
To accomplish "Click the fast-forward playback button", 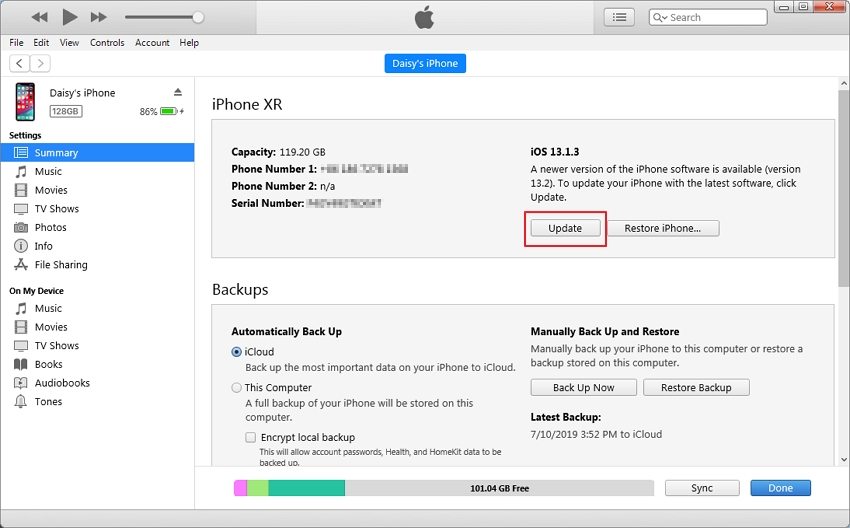I will [98, 17].
